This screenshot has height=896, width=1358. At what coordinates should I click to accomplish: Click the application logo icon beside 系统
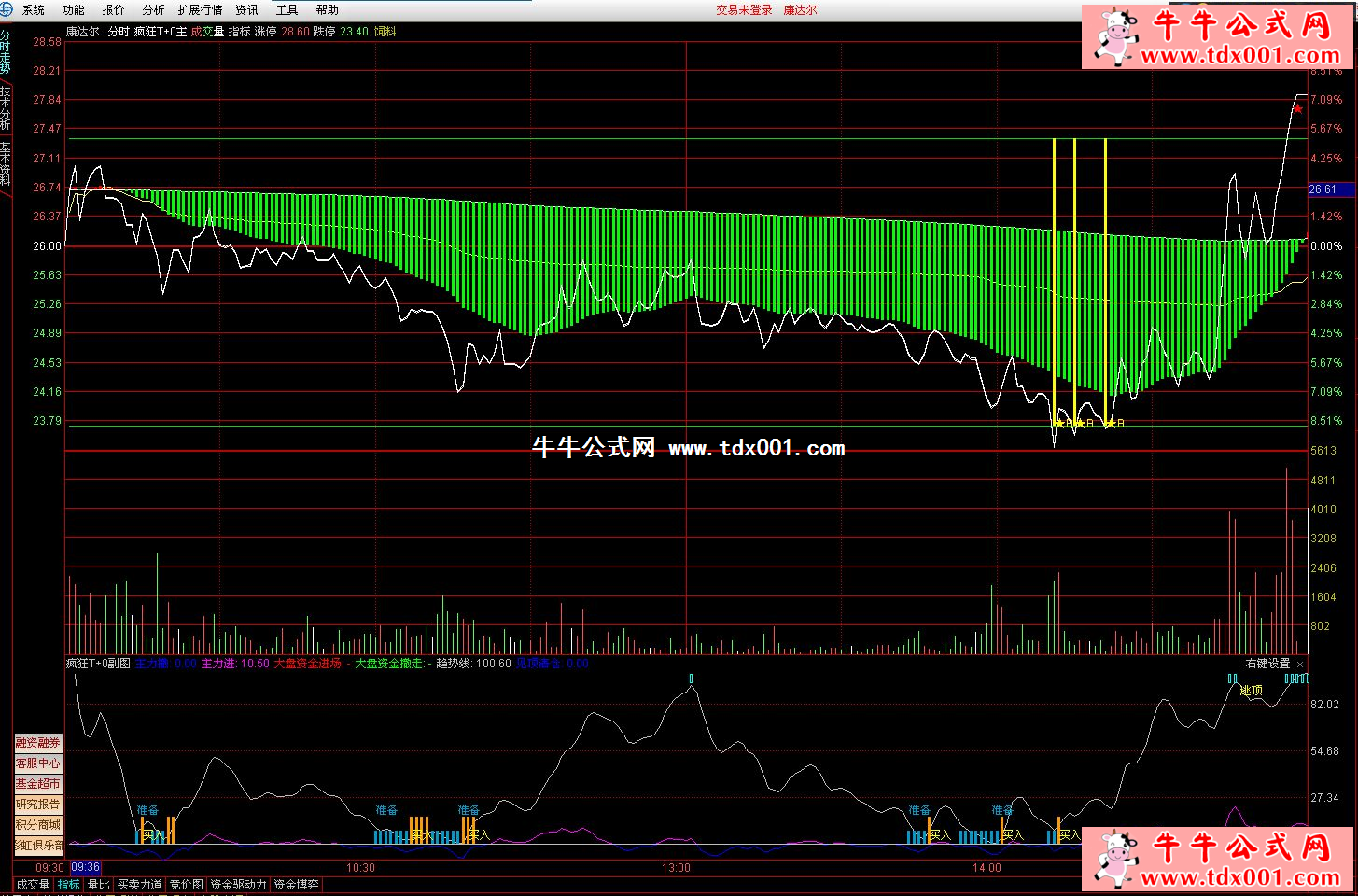[x=7, y=9]
